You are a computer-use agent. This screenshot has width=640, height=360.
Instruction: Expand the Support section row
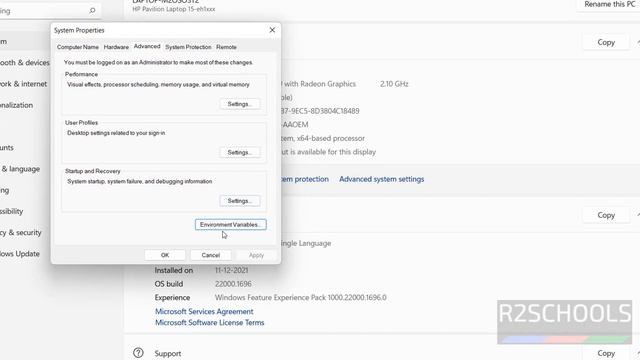tap(382, 353)
